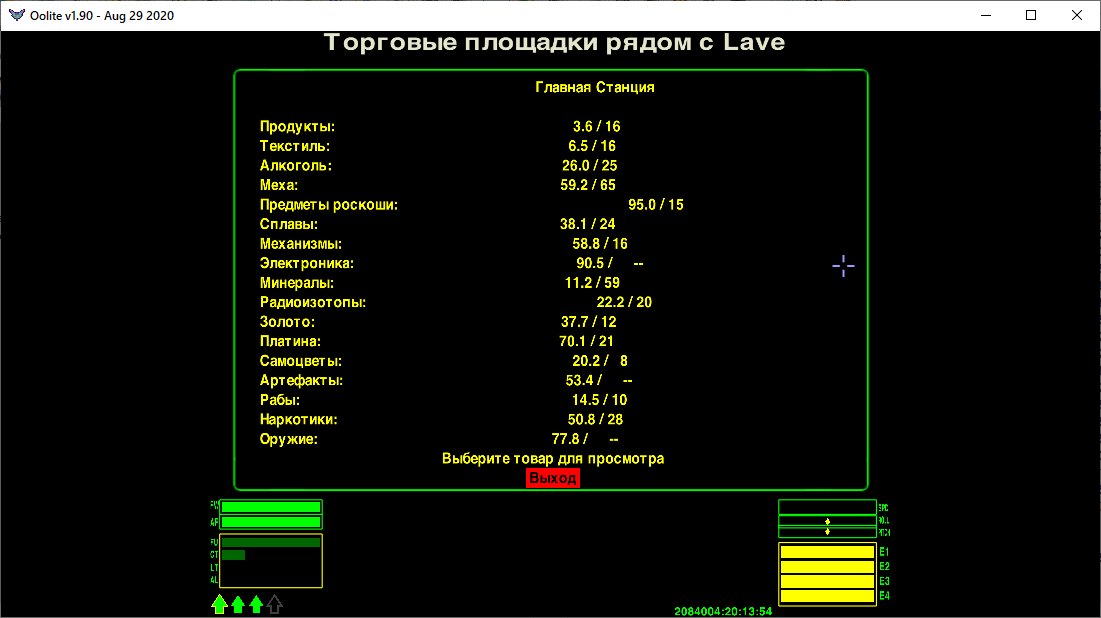The height and width of the screenshot is (618, 1101).
Task: Click the yellow roll indicator marker
Action: tap(827, 521)
